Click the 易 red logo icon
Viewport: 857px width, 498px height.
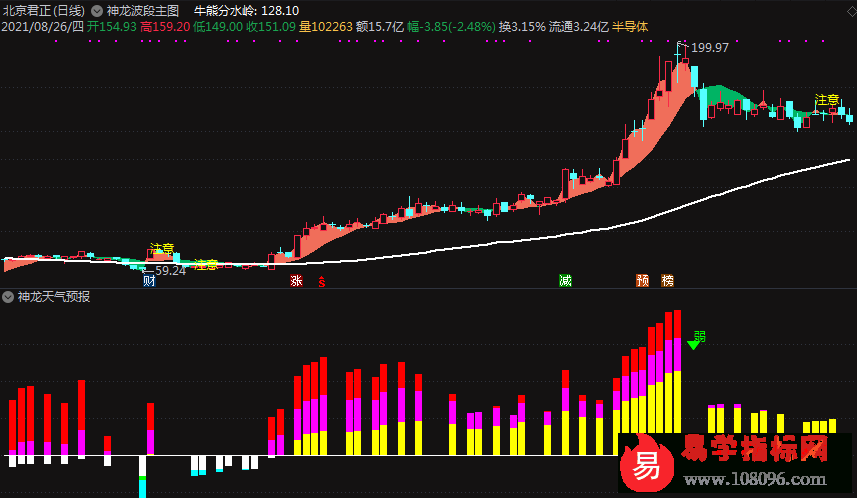646,466
